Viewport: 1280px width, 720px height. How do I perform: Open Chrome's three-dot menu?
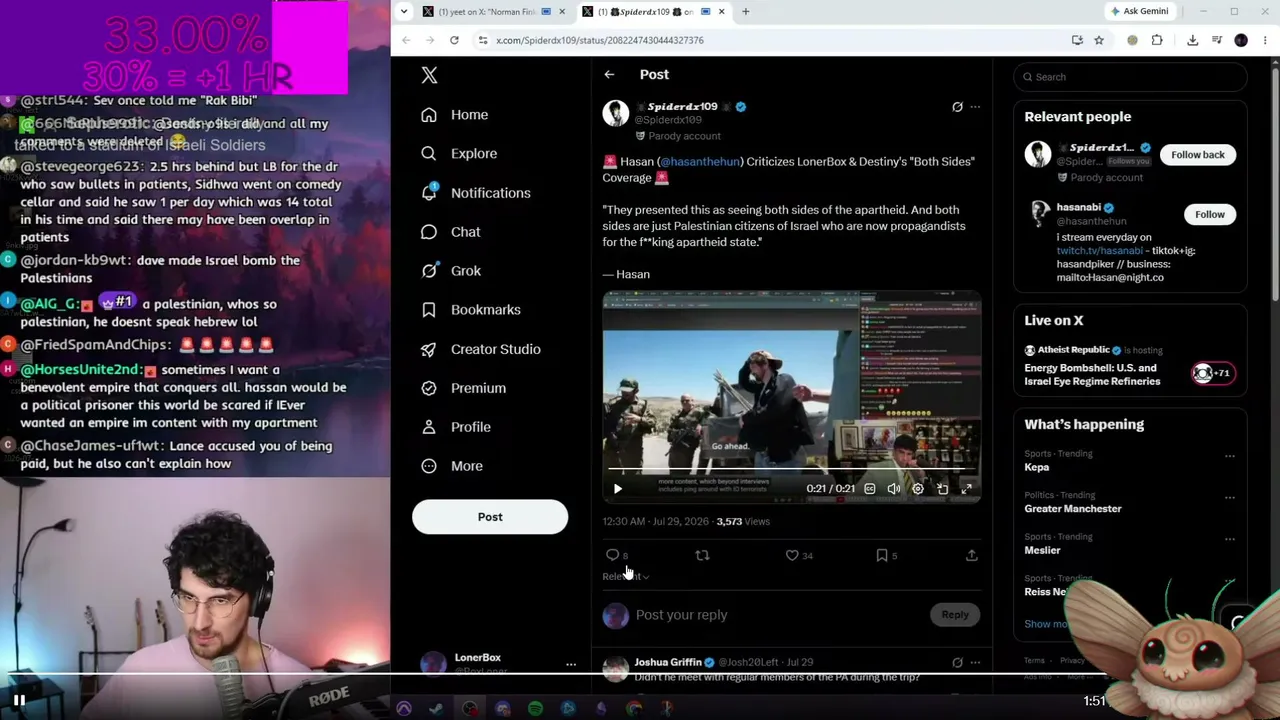(1264, 40)
